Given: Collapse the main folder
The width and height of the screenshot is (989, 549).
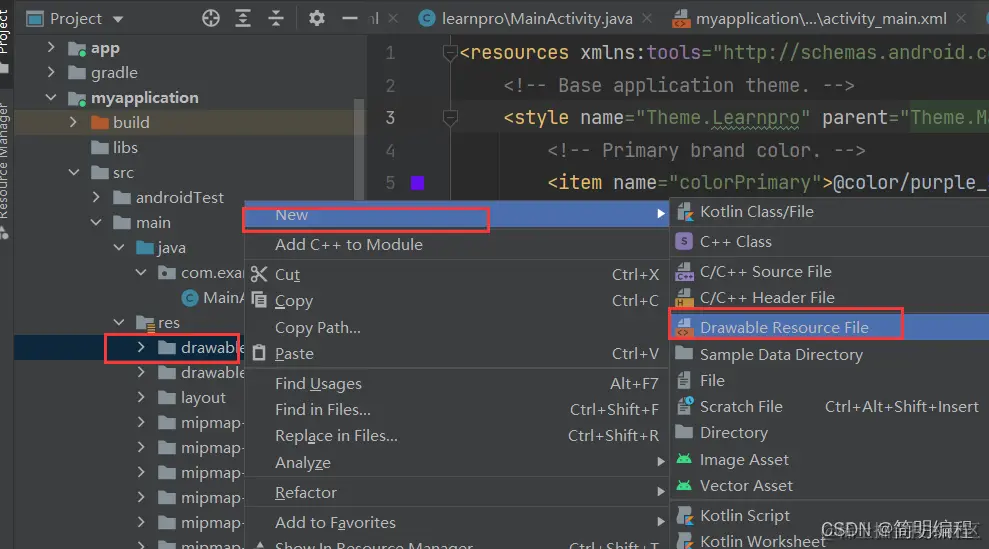Looking at the screenshot, I should 96,223.
